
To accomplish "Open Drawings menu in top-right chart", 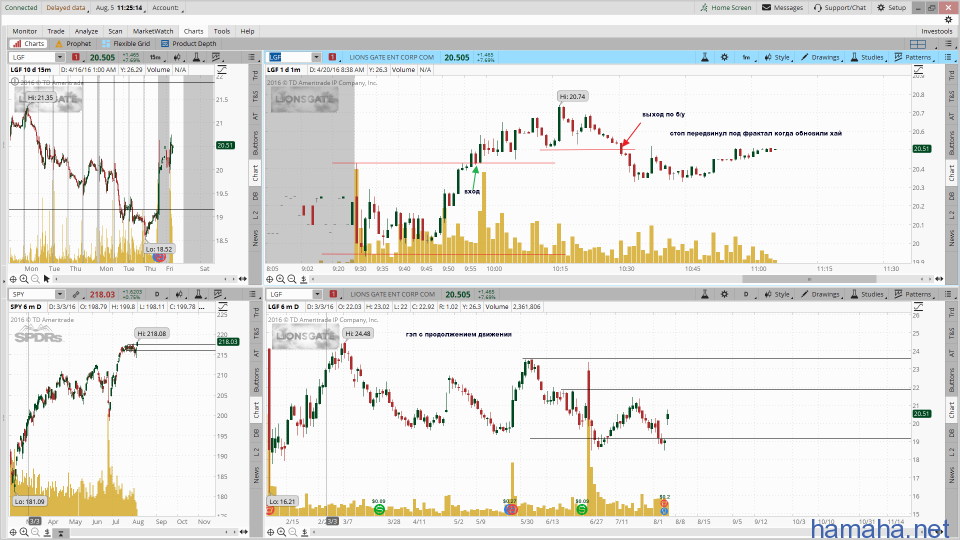I will coord(820,57).
